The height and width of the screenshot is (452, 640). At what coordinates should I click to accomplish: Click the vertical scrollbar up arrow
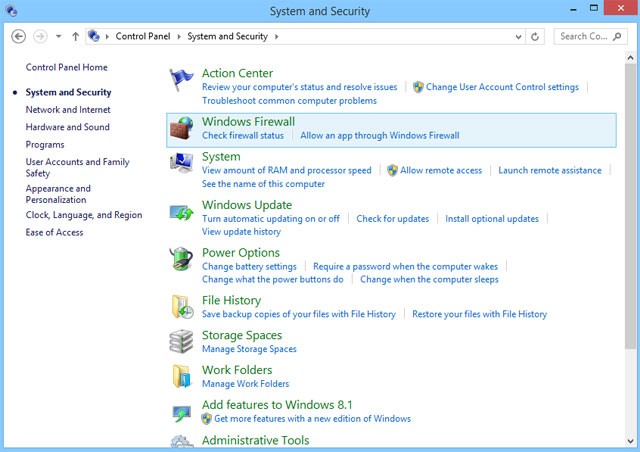[x=630, y=58]
